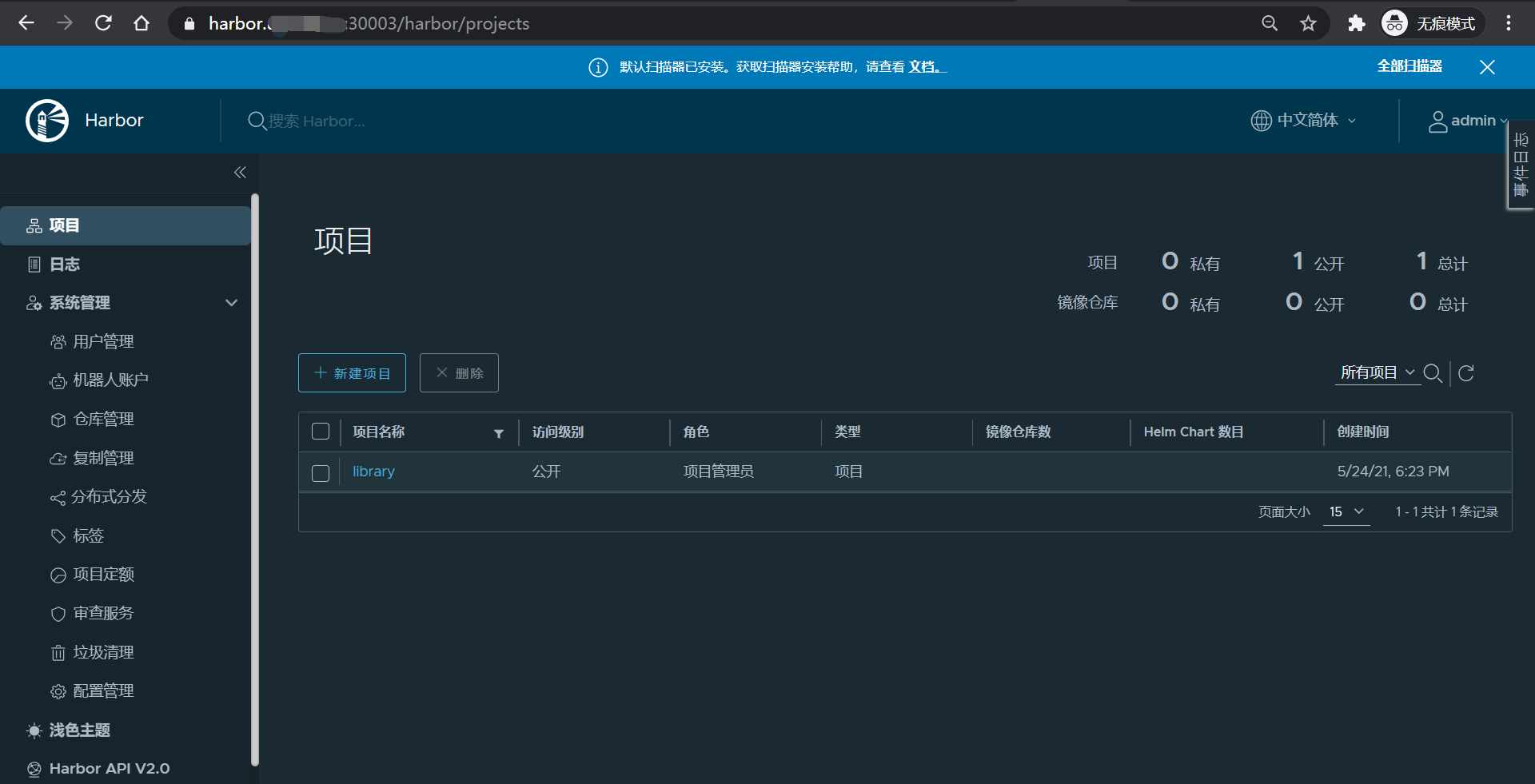
Task: Filter the project name column
Action: (499, 433)
